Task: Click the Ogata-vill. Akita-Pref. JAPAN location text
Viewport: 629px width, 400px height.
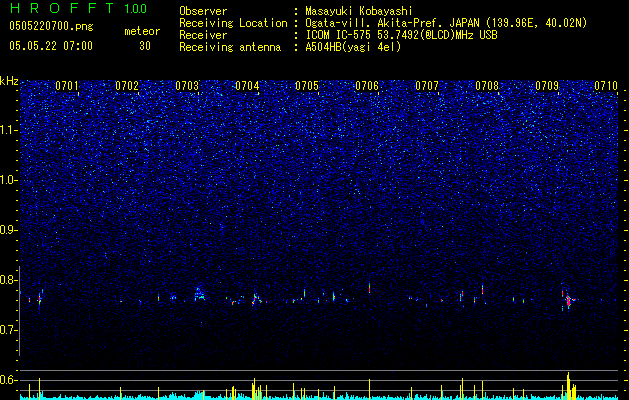Action: [446, 23]
